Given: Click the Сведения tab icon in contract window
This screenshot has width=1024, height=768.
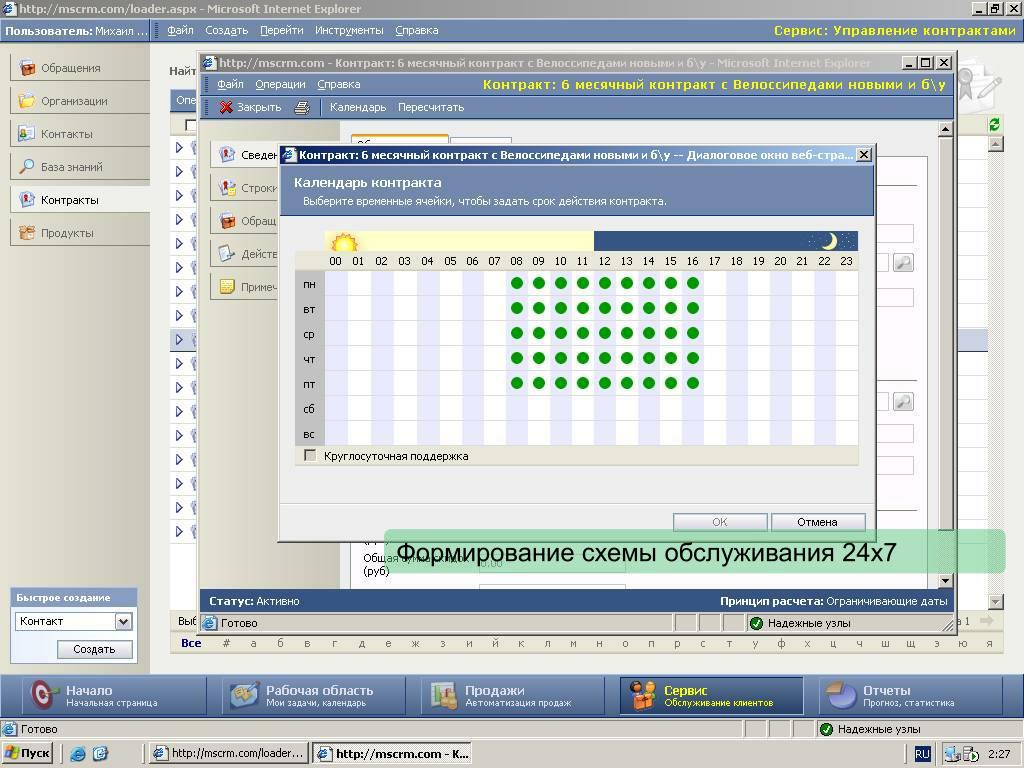Looking at the screenshot, I should tap(227, 155).
